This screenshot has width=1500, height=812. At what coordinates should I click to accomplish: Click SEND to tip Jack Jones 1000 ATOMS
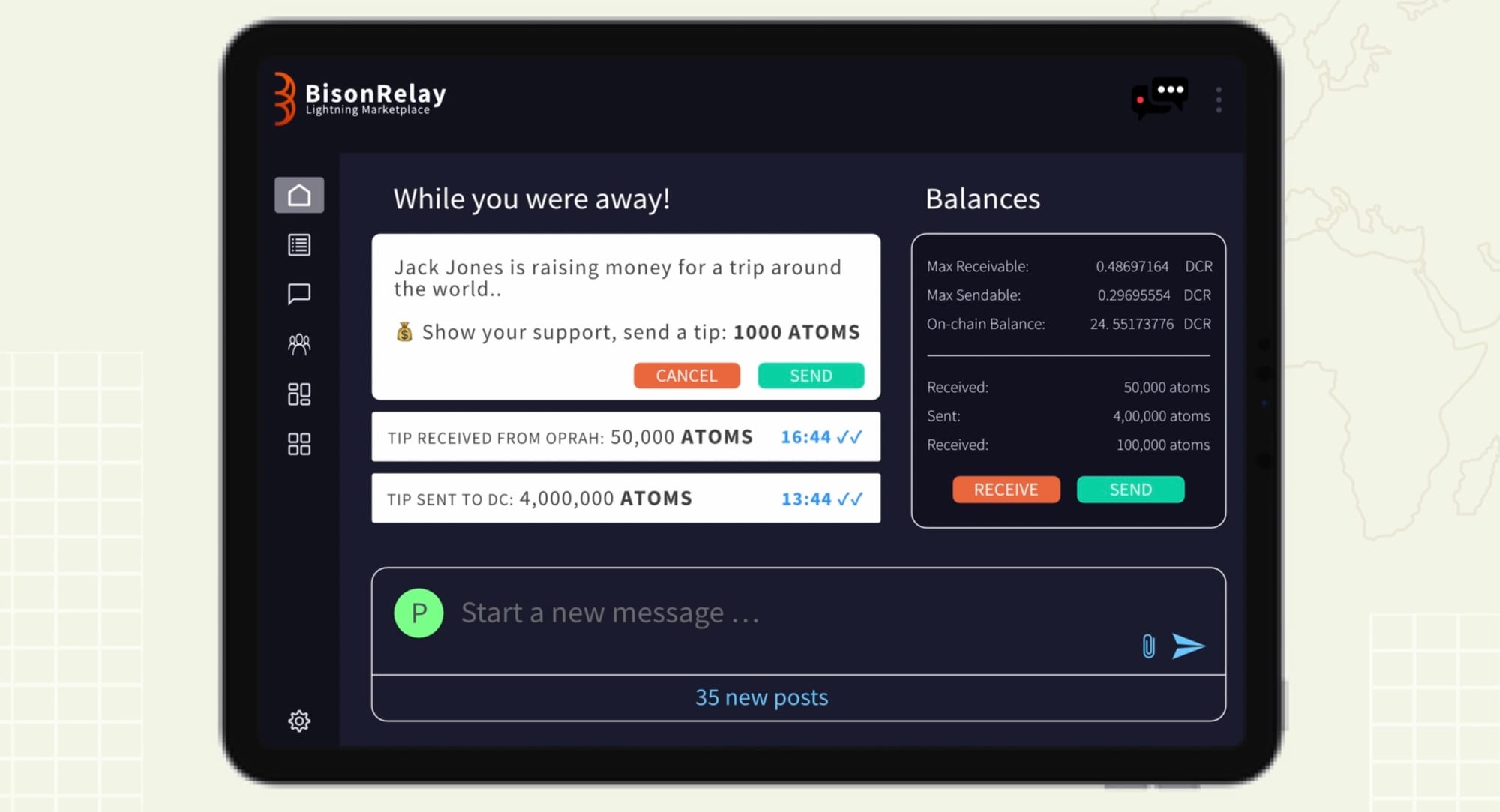coord(811,374)
